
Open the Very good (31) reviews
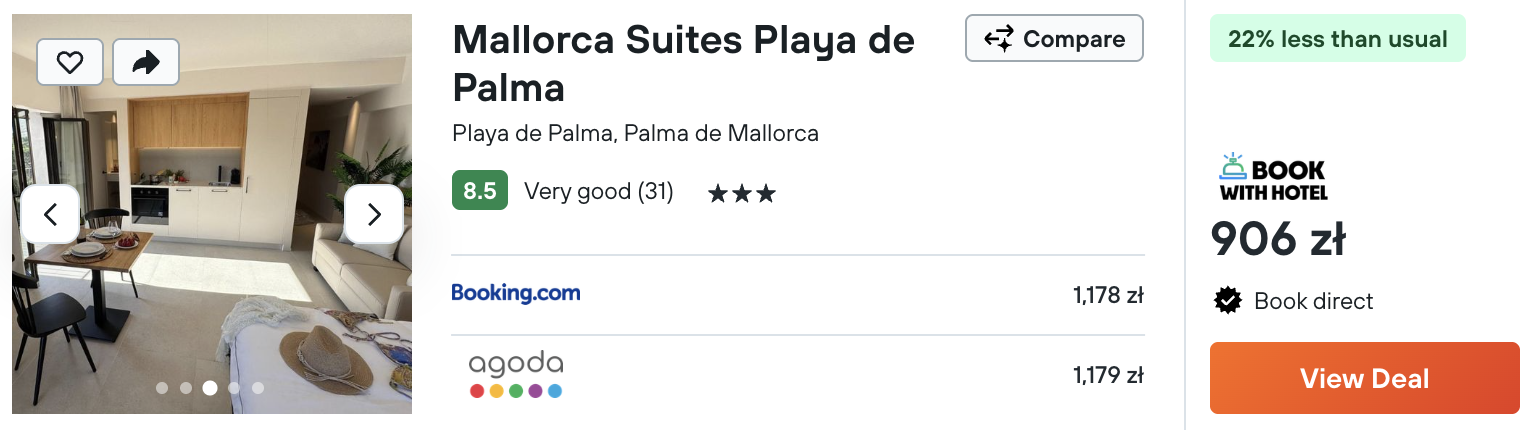599,191
